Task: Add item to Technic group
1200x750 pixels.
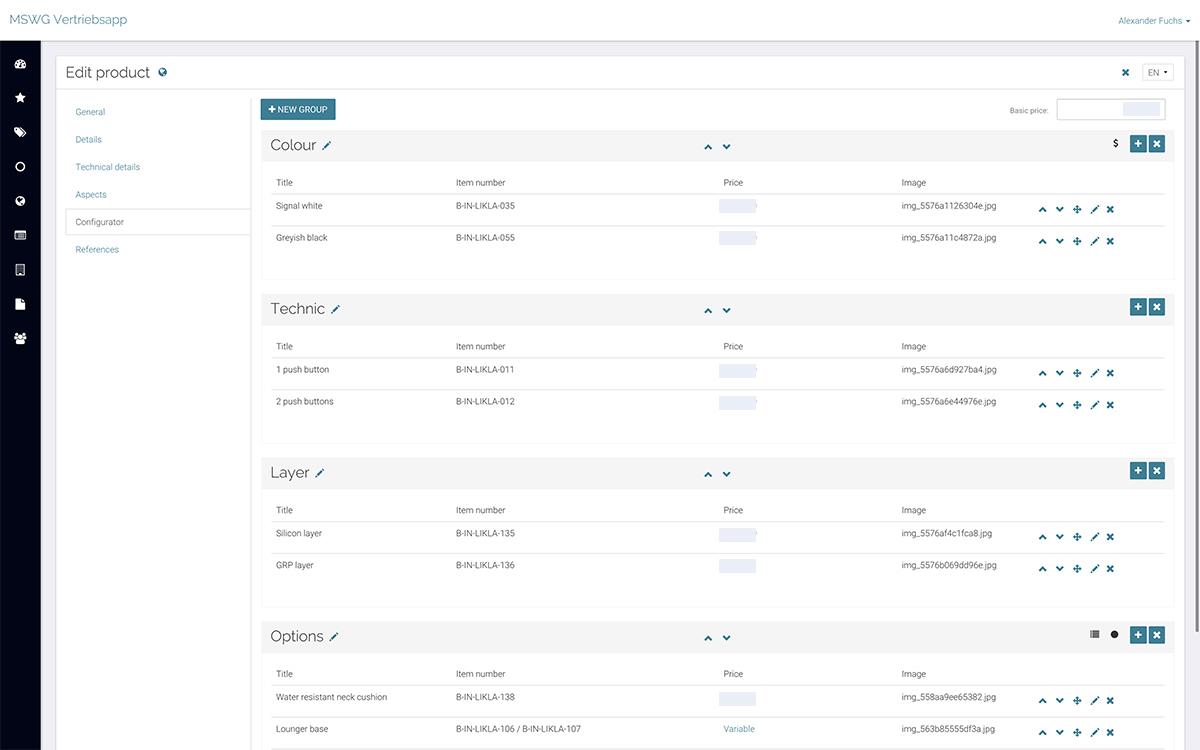Action: (x=1138, y=308)
